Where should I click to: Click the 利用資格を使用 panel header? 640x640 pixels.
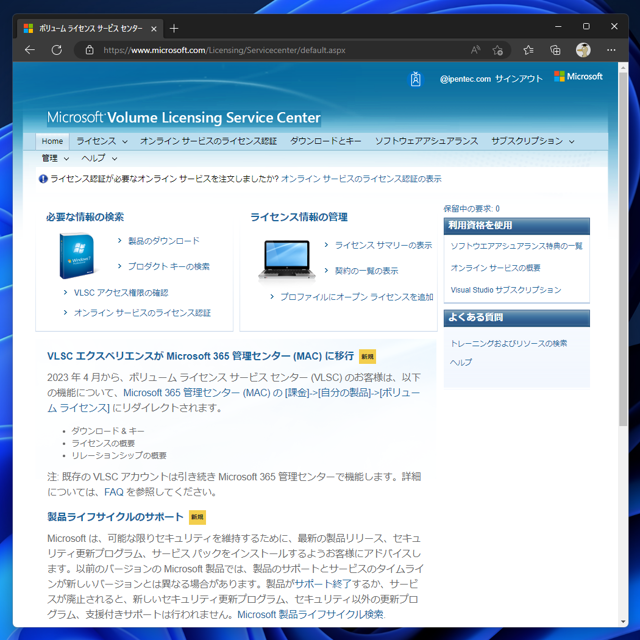517,226
